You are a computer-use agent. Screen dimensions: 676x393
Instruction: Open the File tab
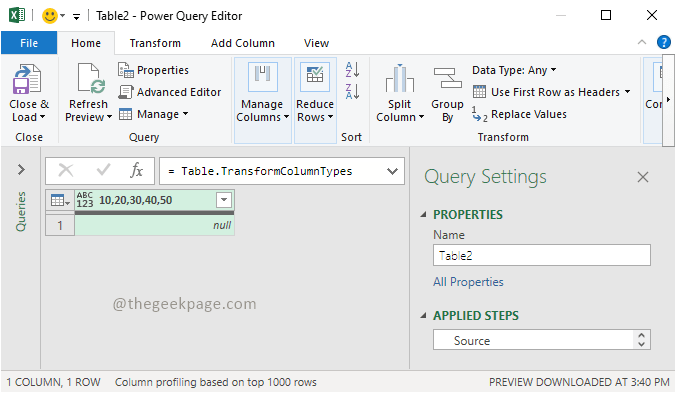[29, 43]
